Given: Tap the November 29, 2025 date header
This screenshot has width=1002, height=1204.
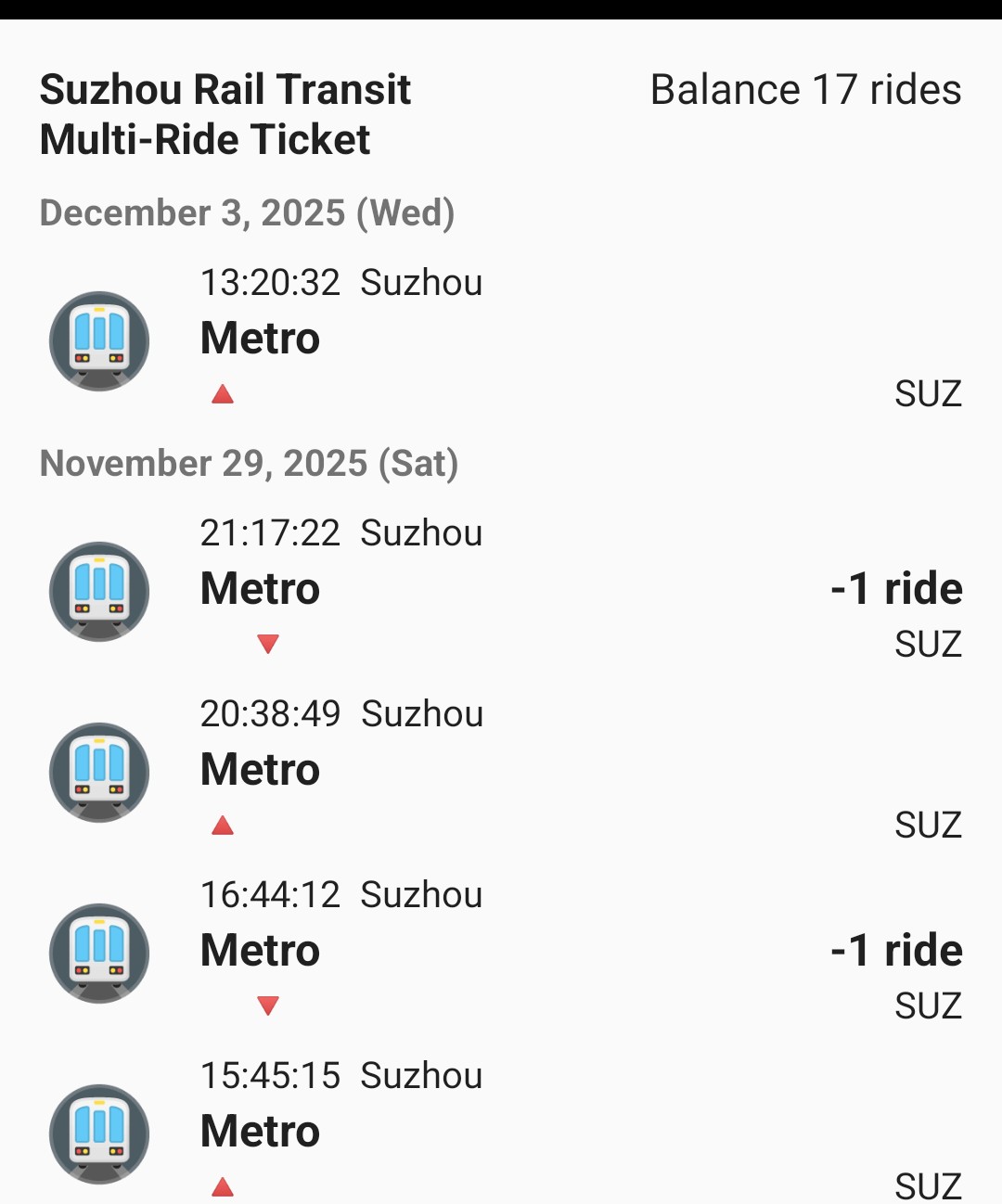Looking at the screenshot, I should pyautogui.click(x=249, y=464).
